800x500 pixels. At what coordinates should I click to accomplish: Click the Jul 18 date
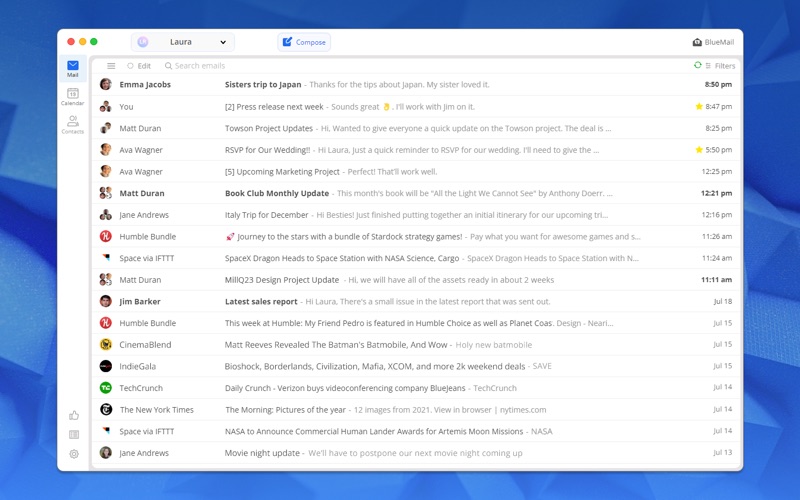722,301
